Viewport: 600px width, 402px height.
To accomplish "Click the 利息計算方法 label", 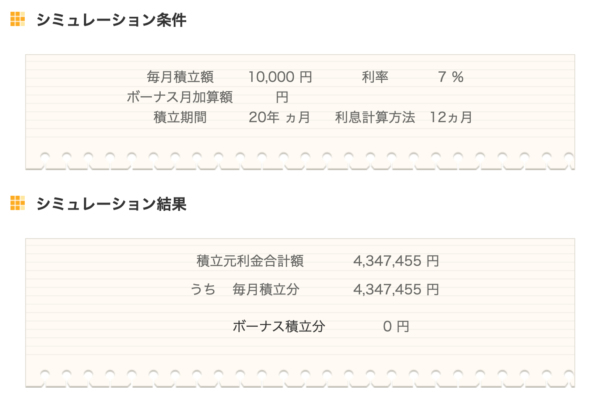I will click(x=375, y=117).
